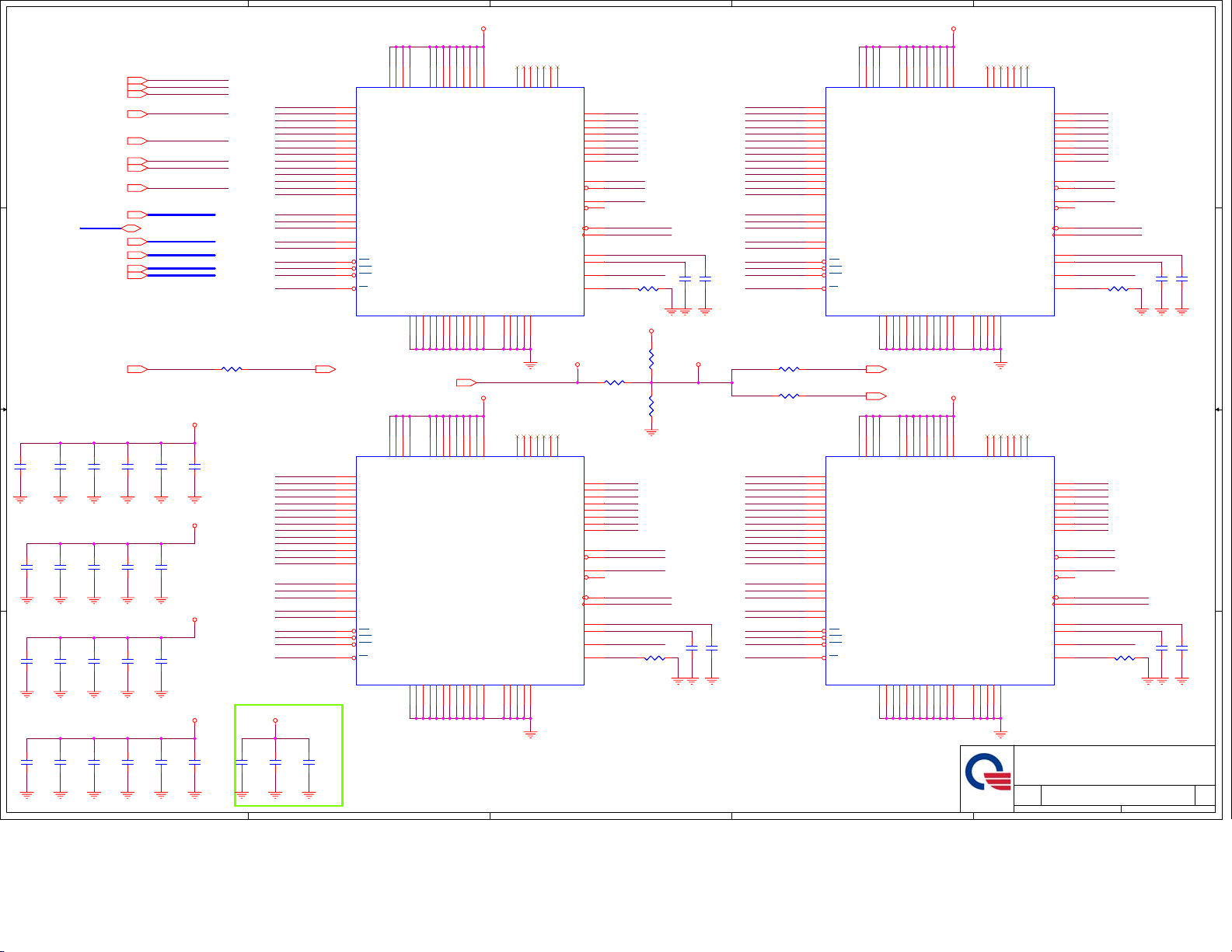Click the input port before the left resistor
The image size is (1232, 952).
point(138,369)
